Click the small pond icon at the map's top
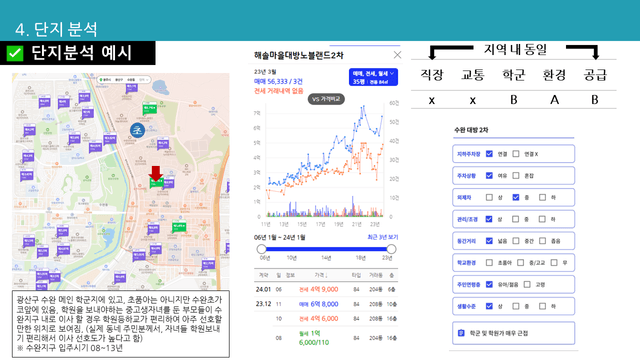 point(160,87)
